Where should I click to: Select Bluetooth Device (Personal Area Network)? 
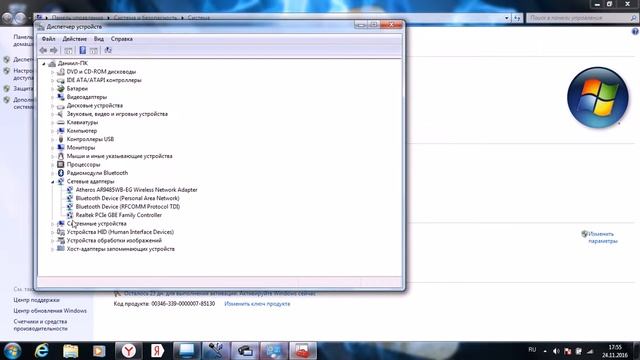pyautogui.click(x=127, y=198)
